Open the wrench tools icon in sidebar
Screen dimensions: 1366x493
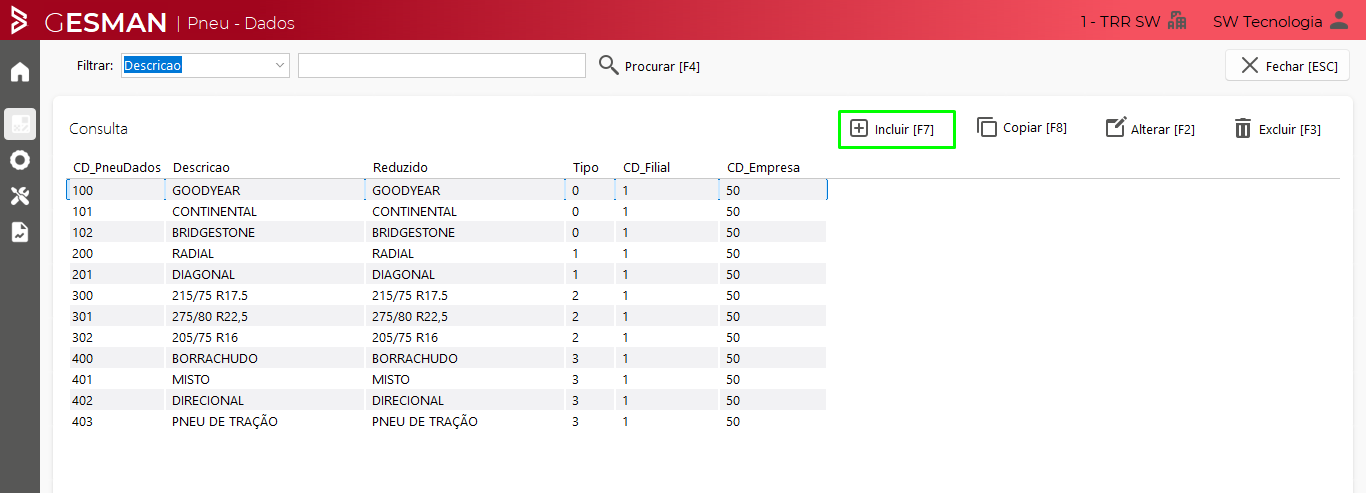pos(20,196)
